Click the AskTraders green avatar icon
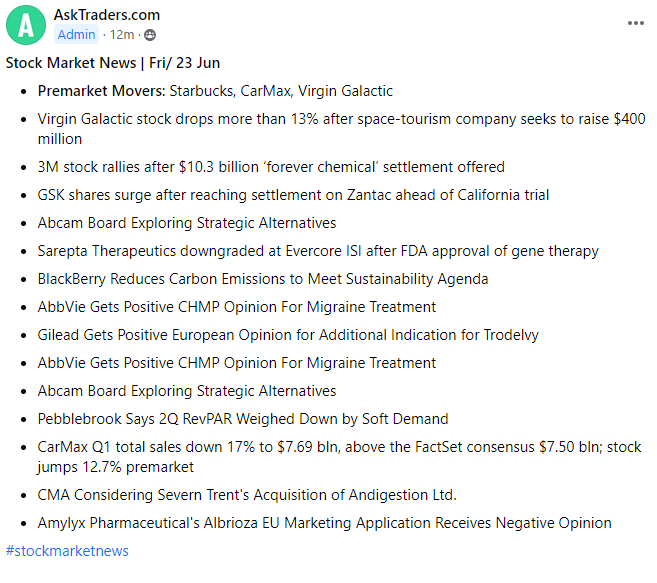Image resolution: width=657 pixels, height=583 pixels. tap(26, 25)
